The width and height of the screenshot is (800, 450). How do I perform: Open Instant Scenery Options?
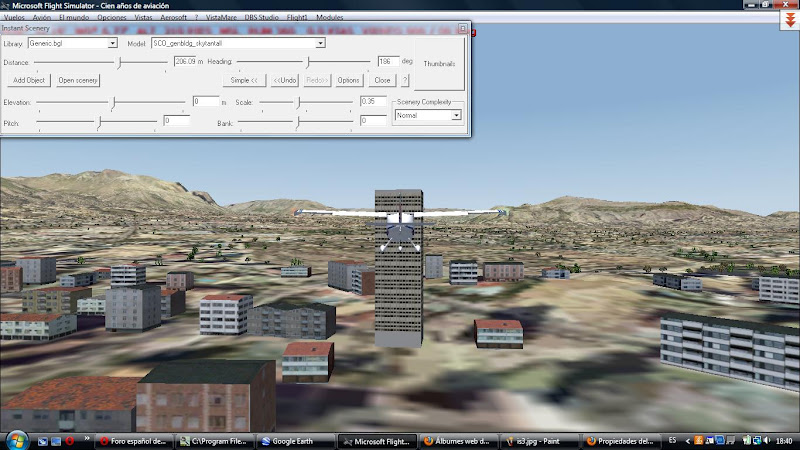(x=348, y=80)
